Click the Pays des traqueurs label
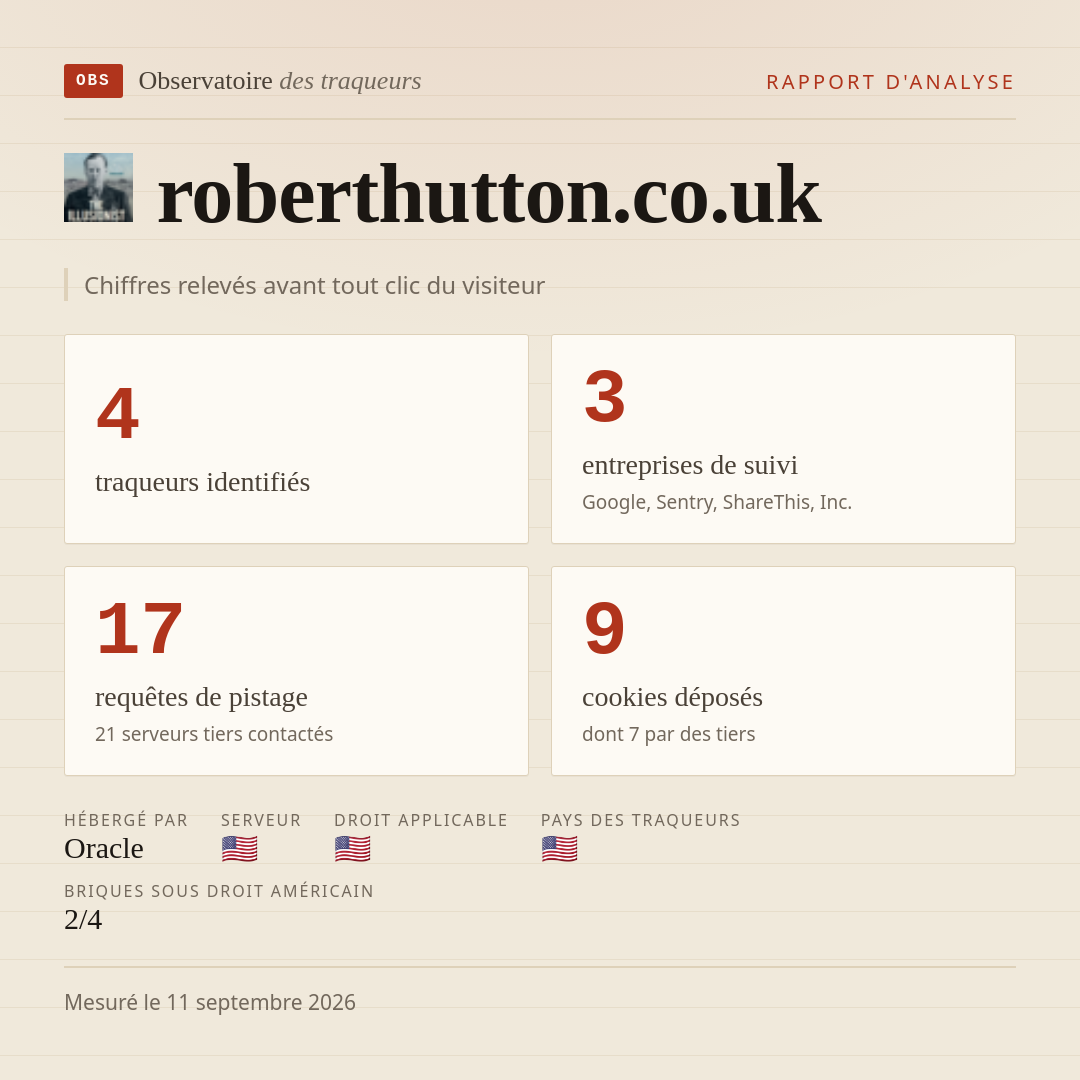The image size is (1080, 1080). tap(641, 820)
